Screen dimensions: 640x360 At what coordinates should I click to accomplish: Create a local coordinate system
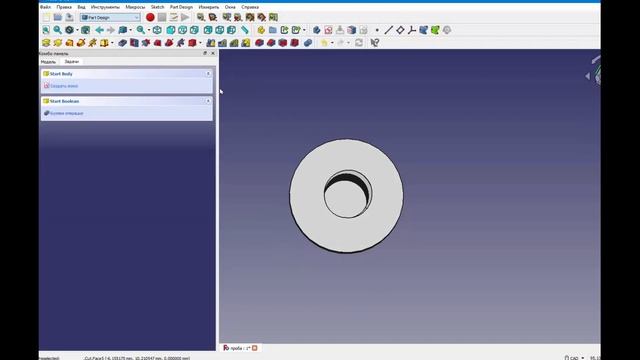click(412, 30)
